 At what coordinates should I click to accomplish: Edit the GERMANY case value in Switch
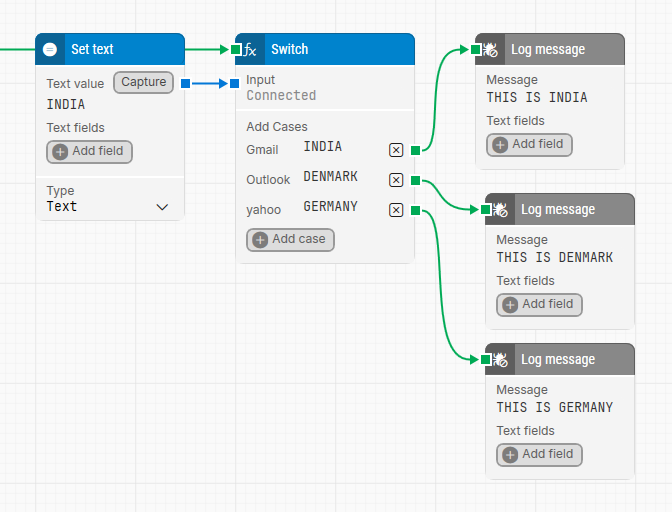pos(330,207)
